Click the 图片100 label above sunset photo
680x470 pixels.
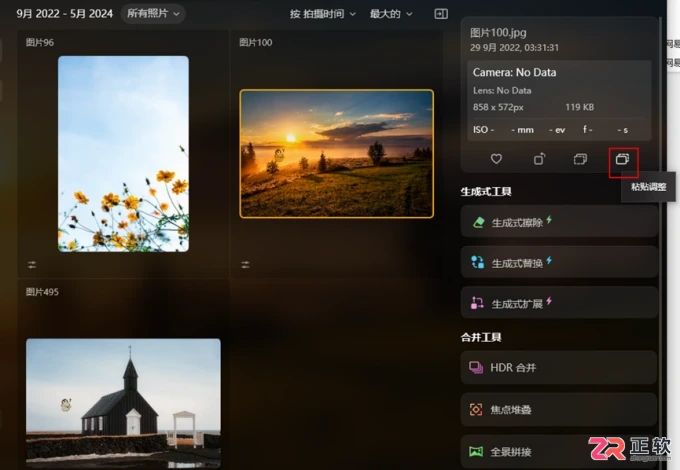(x=255, y=42)
